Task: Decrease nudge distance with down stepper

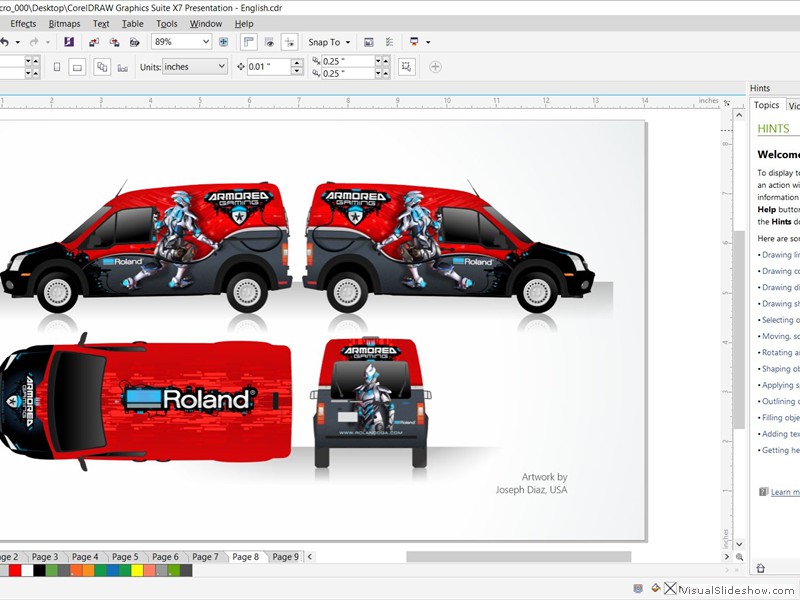Action: (x=297, y=71)
